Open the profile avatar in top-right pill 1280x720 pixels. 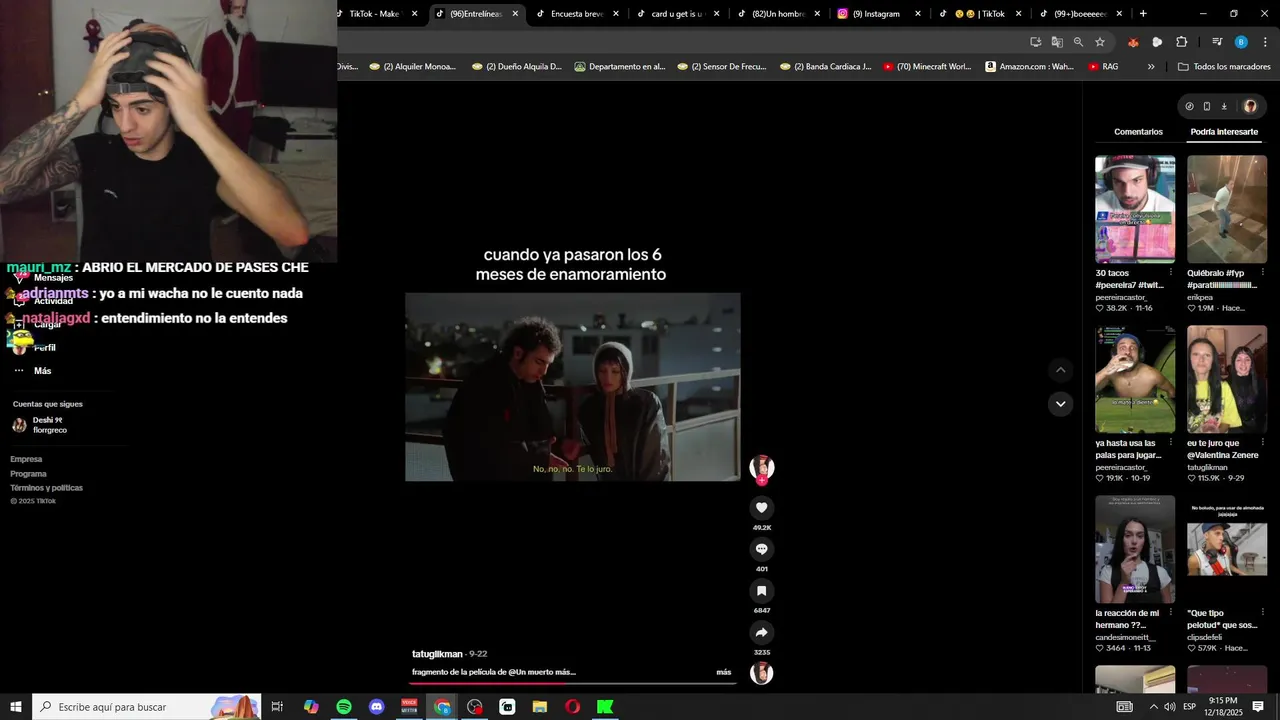pyautogui.click(x=1250, y=106)
